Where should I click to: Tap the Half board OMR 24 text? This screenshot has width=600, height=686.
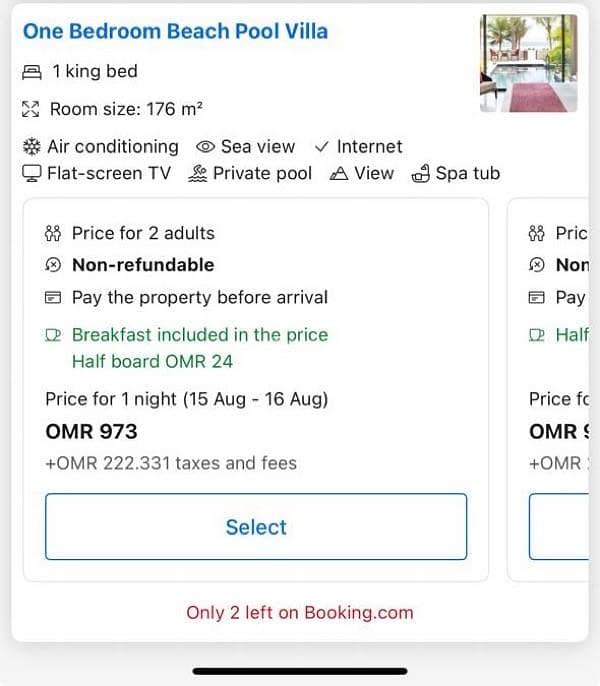point(152,362)
